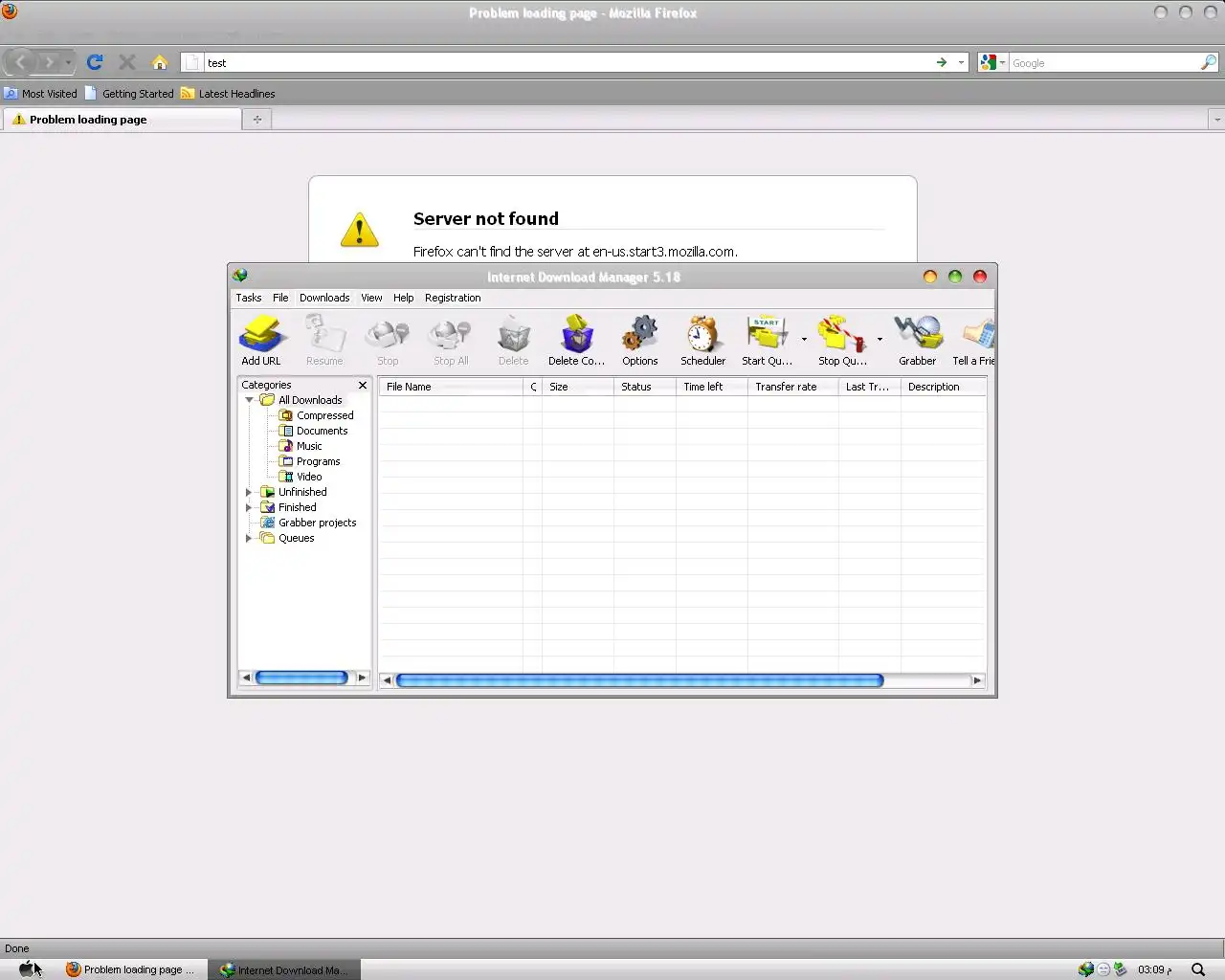Screen dimensions: 1225x980
Task: Open the Tasks menu
Action: pyautogui.click(x=249, y=298)
